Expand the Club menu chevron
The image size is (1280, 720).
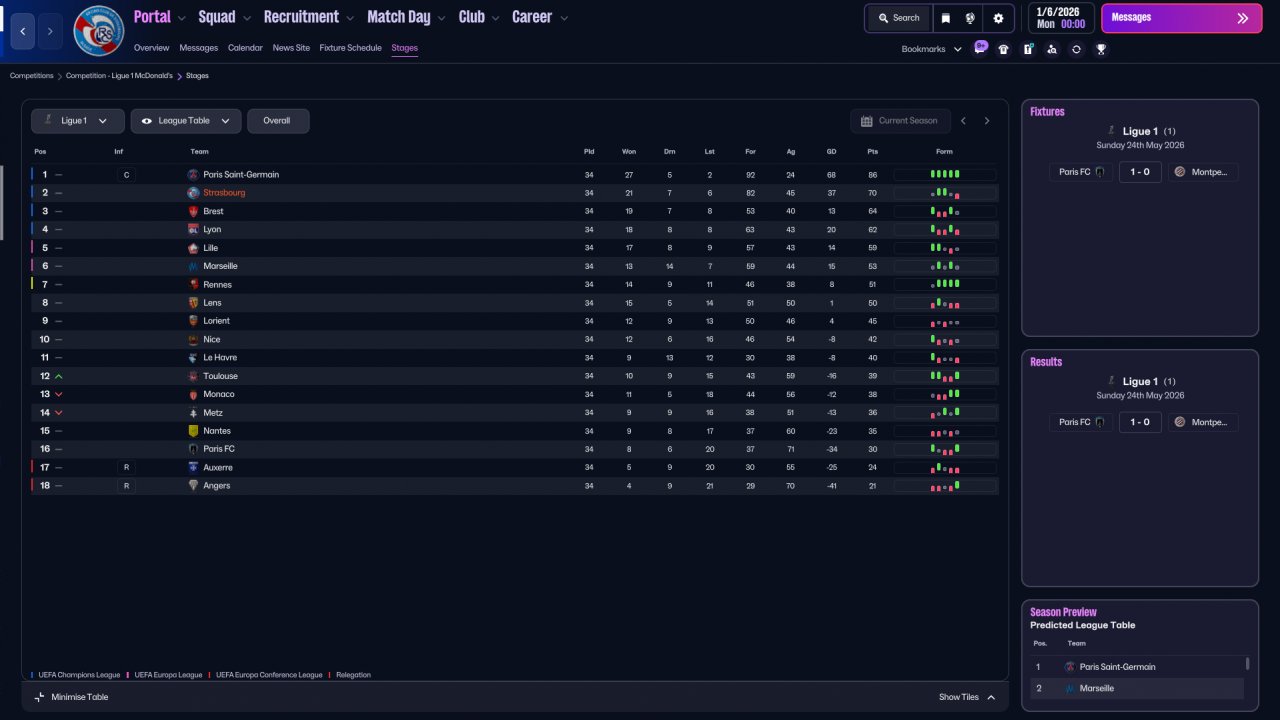coord(494,18)
